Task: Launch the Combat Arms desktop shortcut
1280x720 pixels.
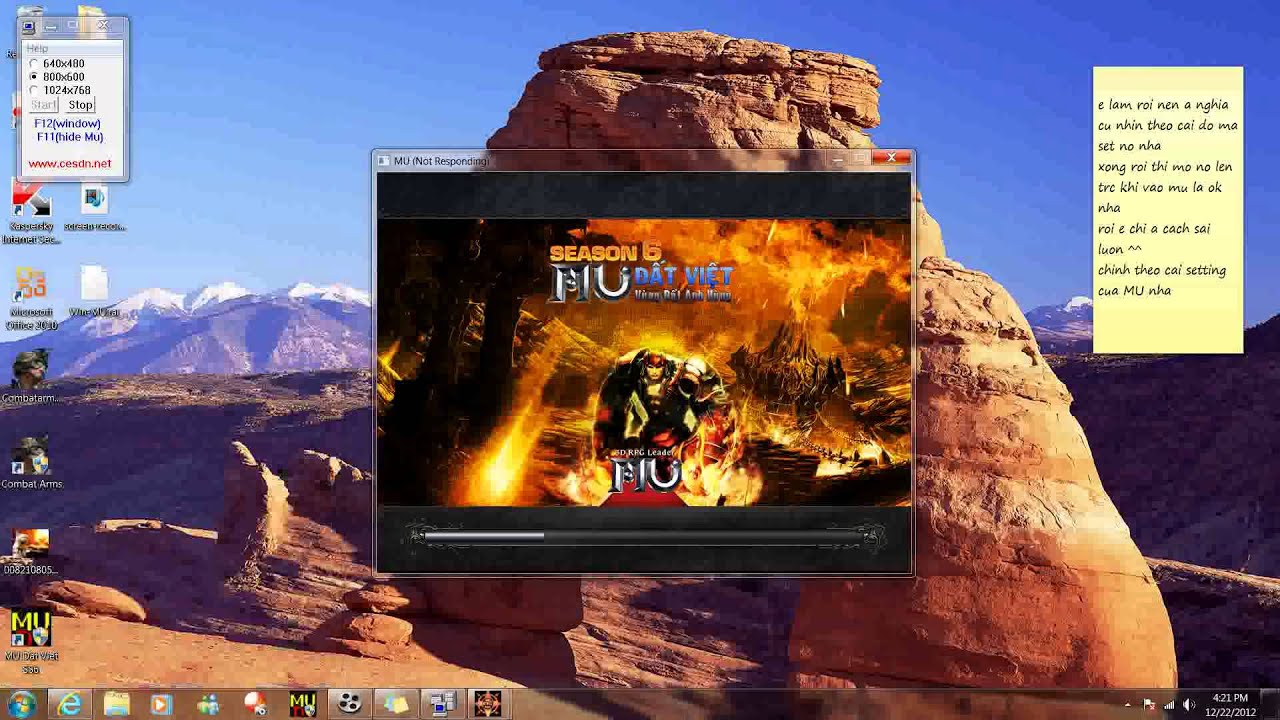Action: (31, 463)
